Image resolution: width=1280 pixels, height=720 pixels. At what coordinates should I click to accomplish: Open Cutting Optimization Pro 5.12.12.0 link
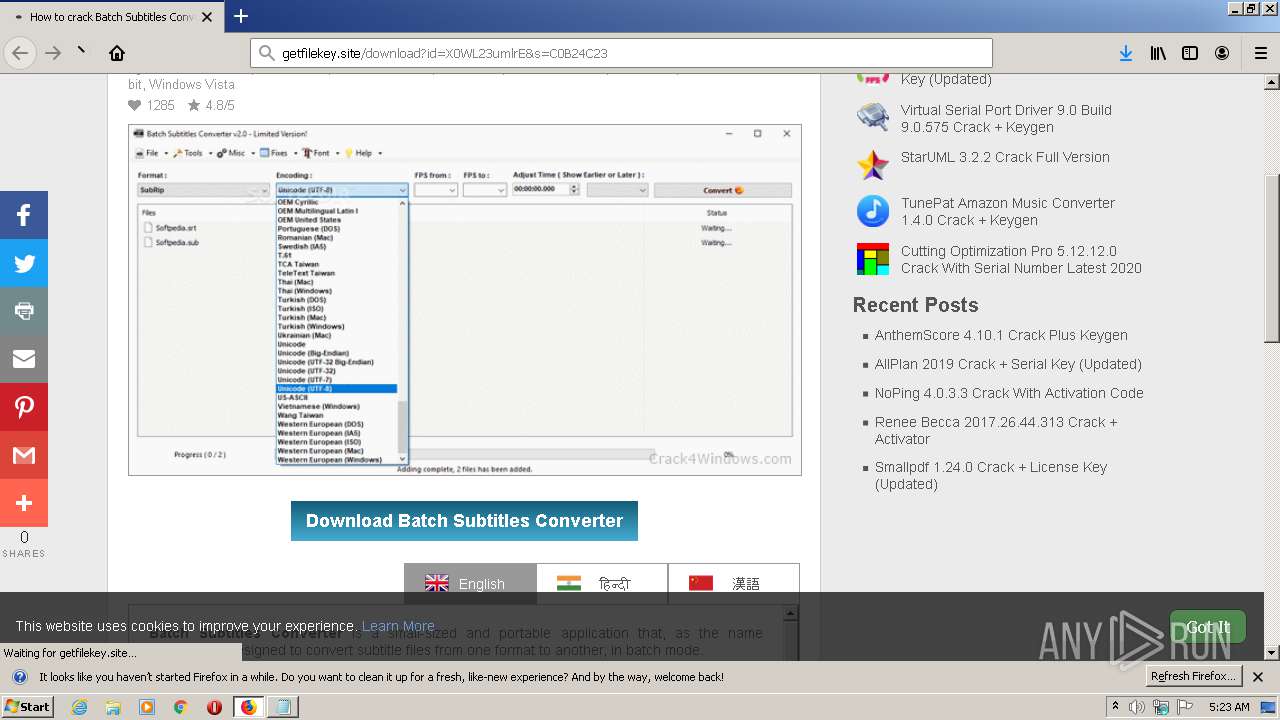click(1020, 259)
